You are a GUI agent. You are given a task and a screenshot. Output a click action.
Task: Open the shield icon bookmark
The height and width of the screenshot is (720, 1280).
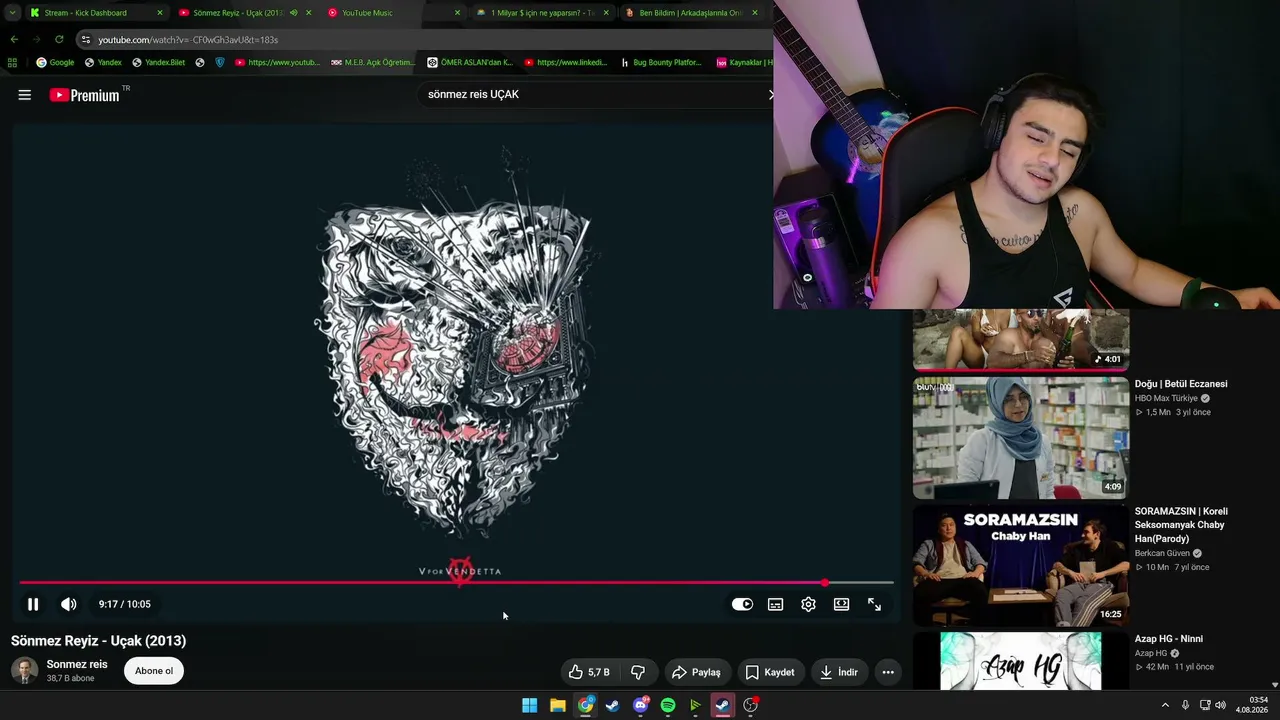[220, 62]
